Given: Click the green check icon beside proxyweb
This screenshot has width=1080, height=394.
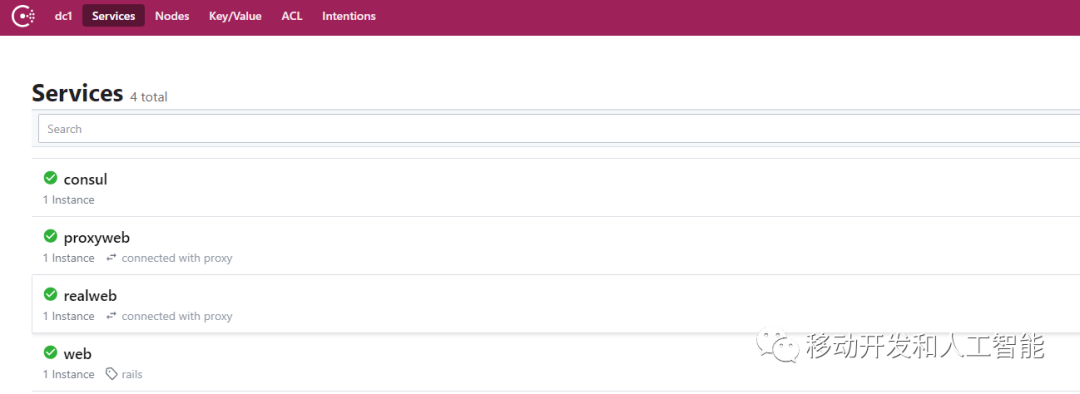Looking at the screenshot, I should tap(50, 236).
